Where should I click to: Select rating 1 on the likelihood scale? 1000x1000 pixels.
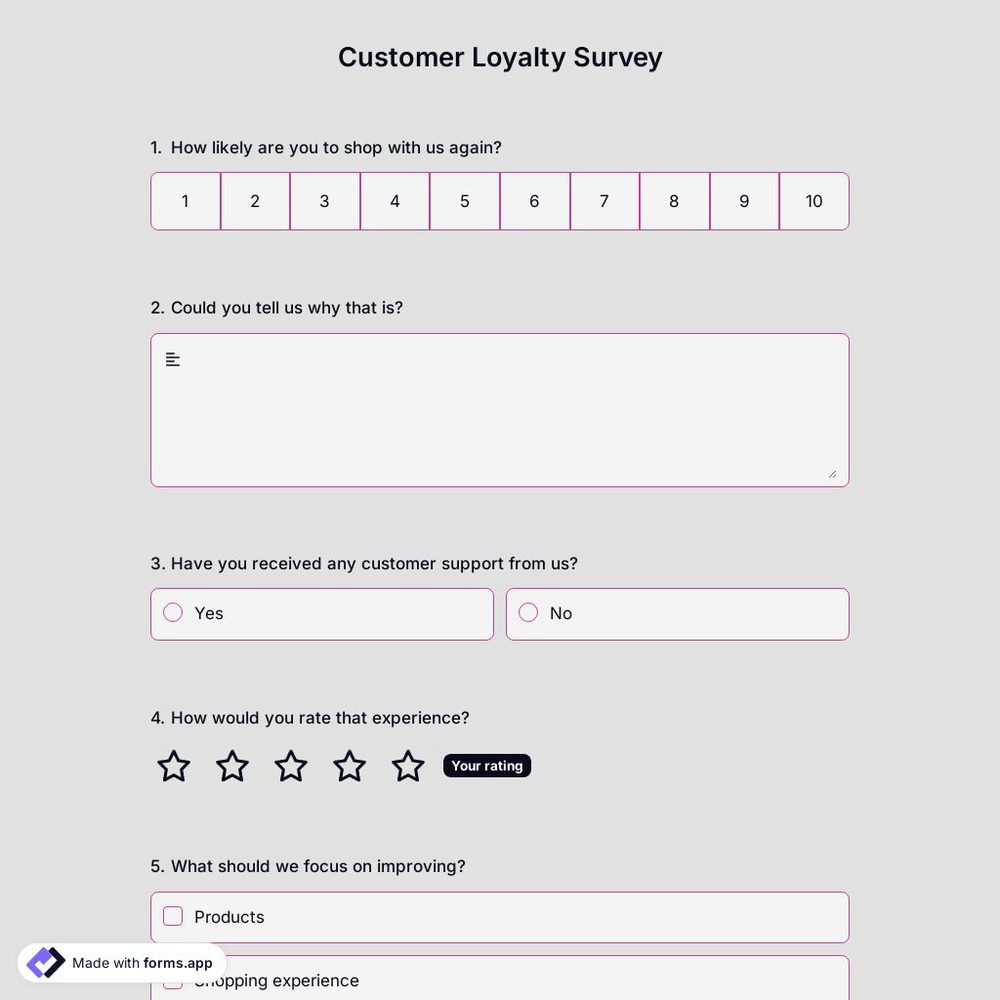tap(185, 201)
